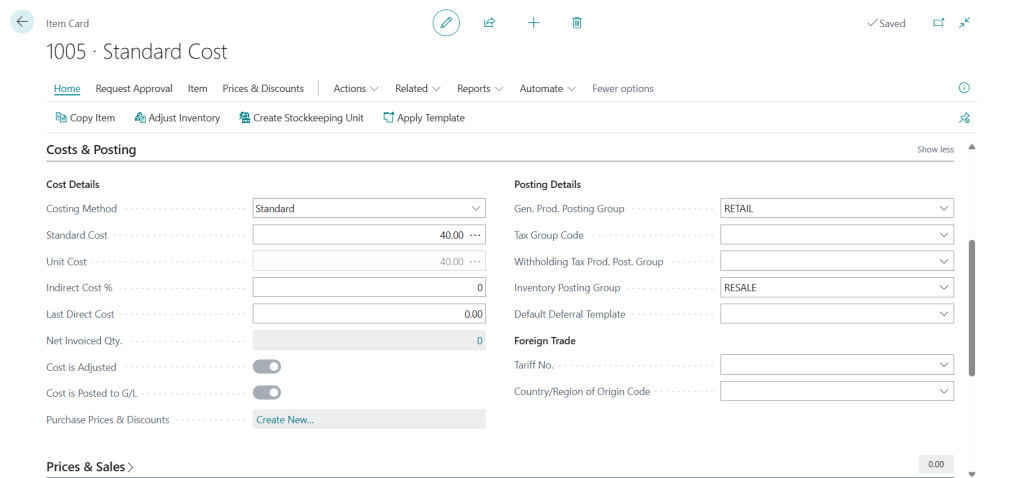Click the information circle icon
Viewport: 1023px width, 478px height.
pos(964,88)
